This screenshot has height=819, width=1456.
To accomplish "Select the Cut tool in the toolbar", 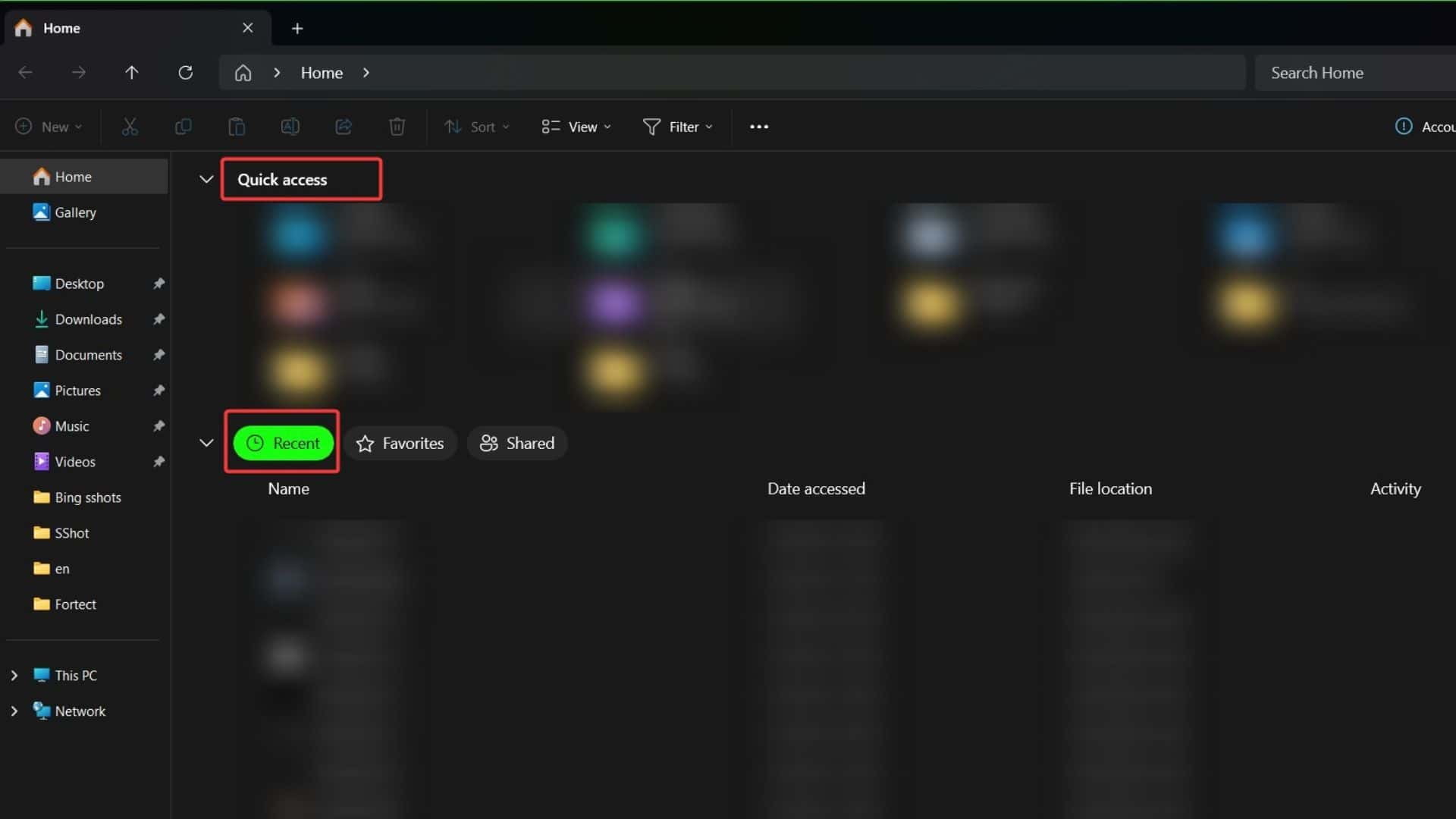I will [x=129, y=126].
